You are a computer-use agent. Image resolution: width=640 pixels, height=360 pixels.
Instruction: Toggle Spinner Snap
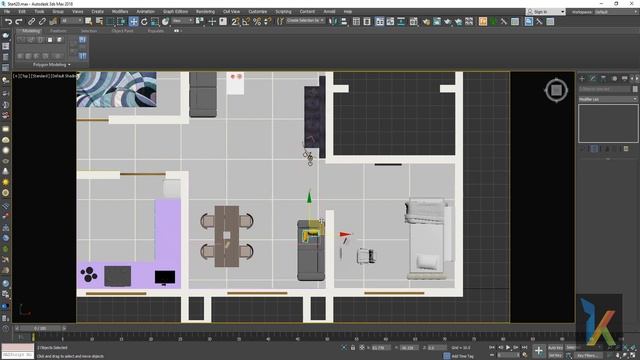(x=268, y=21)
